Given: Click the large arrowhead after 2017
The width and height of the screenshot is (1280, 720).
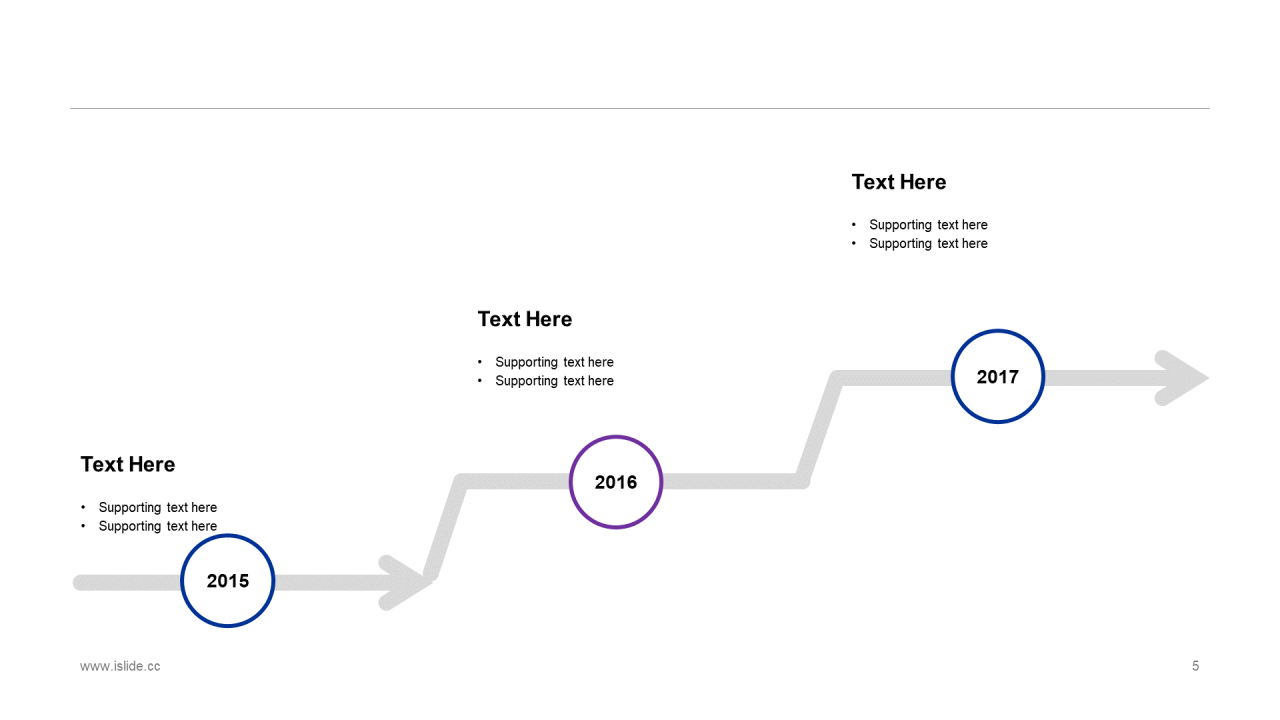Looking at the screenshot, I should pyautogui.click(x=1182, y=378).
